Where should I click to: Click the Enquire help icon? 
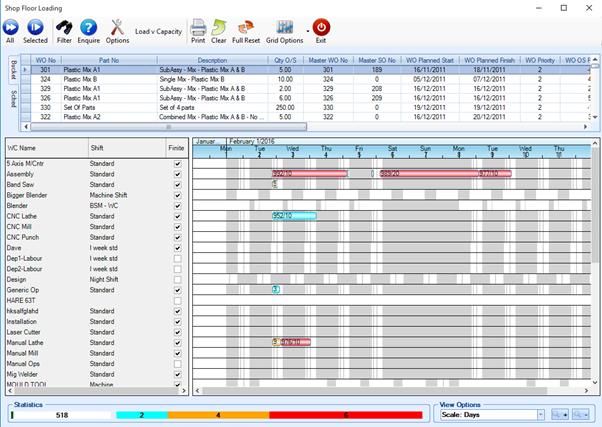[89, 27]
